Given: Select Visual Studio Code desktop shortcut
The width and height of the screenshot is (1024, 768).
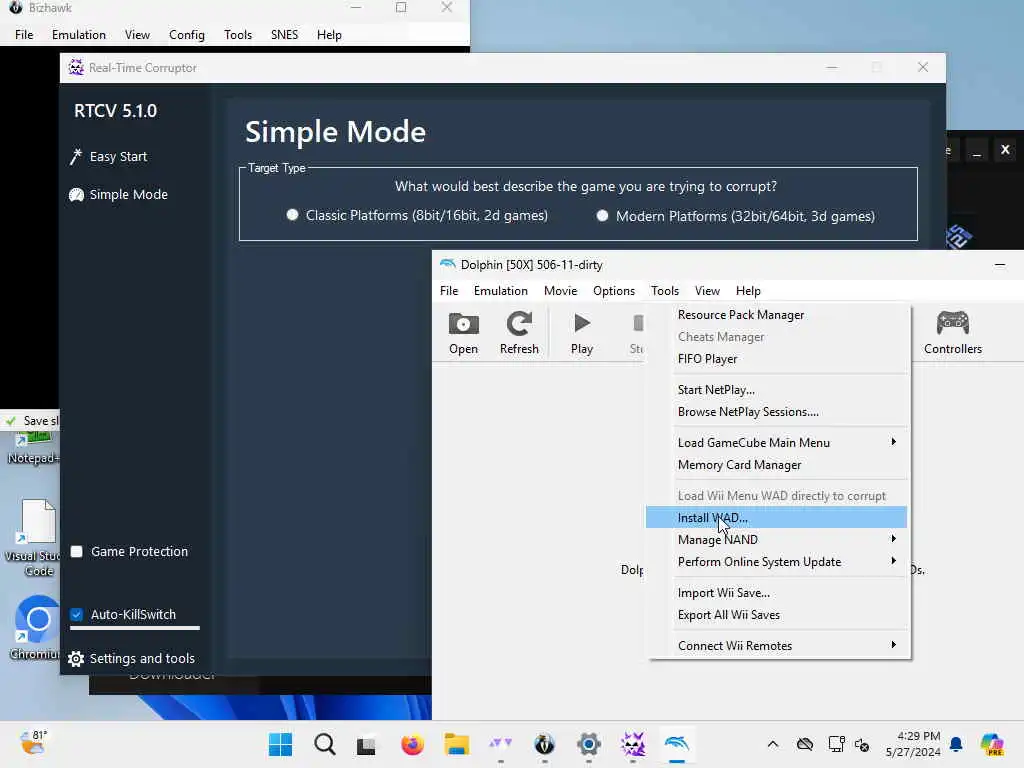Looking at the screenshot, I should pyautogui.click(x=38, y=522).
